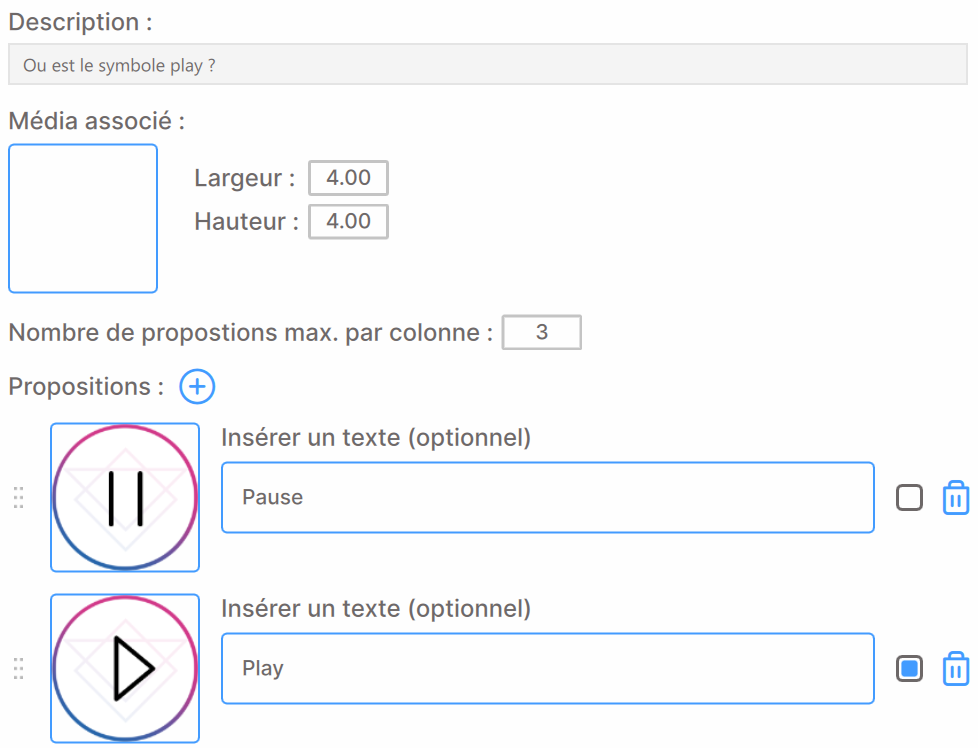Select the Play symbol image
This screenshot has width=978, height=748.
pyautogui.click(x=125, y=668)
